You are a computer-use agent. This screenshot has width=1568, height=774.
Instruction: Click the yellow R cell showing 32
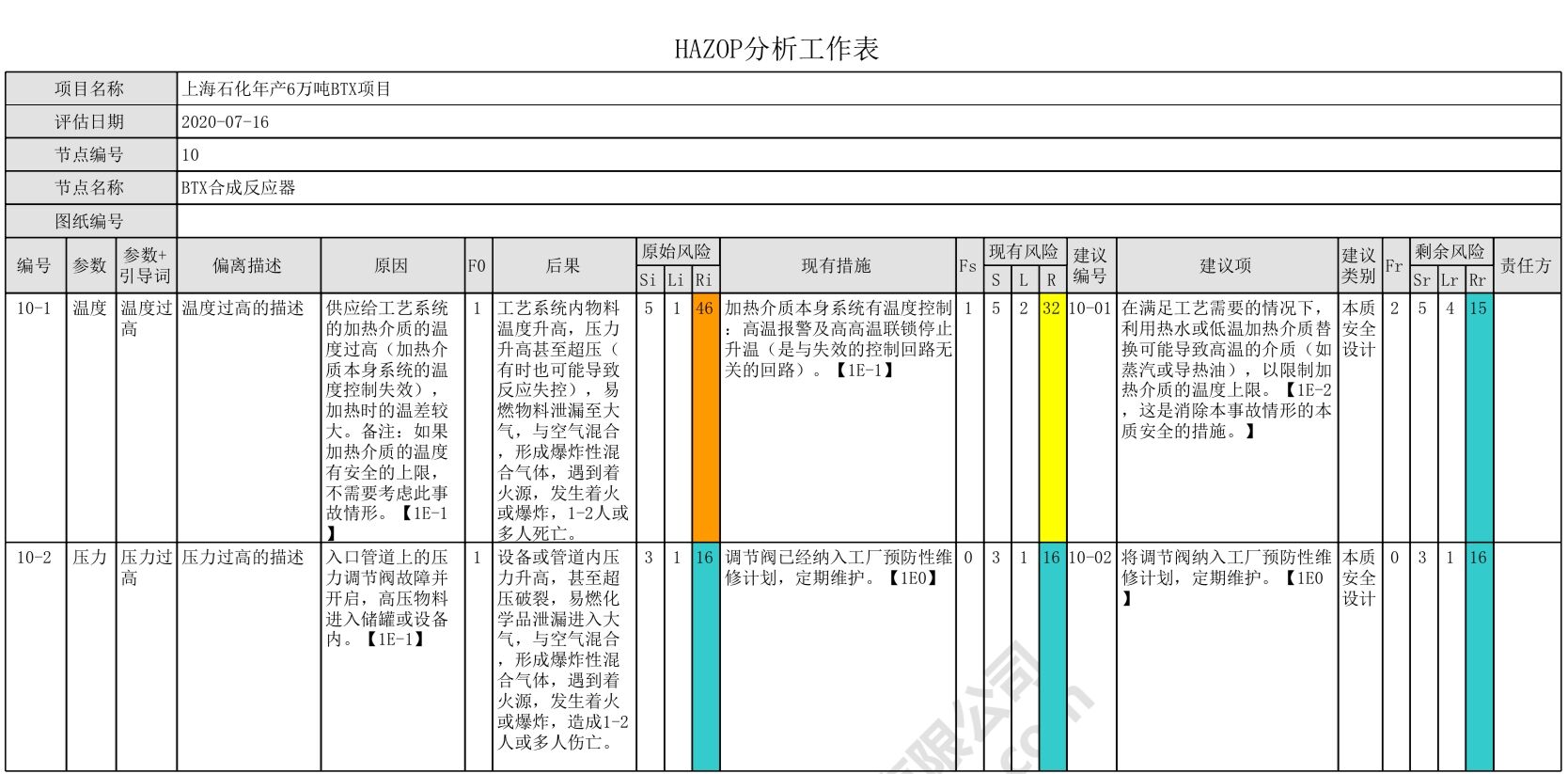[x=1052, y=418]
